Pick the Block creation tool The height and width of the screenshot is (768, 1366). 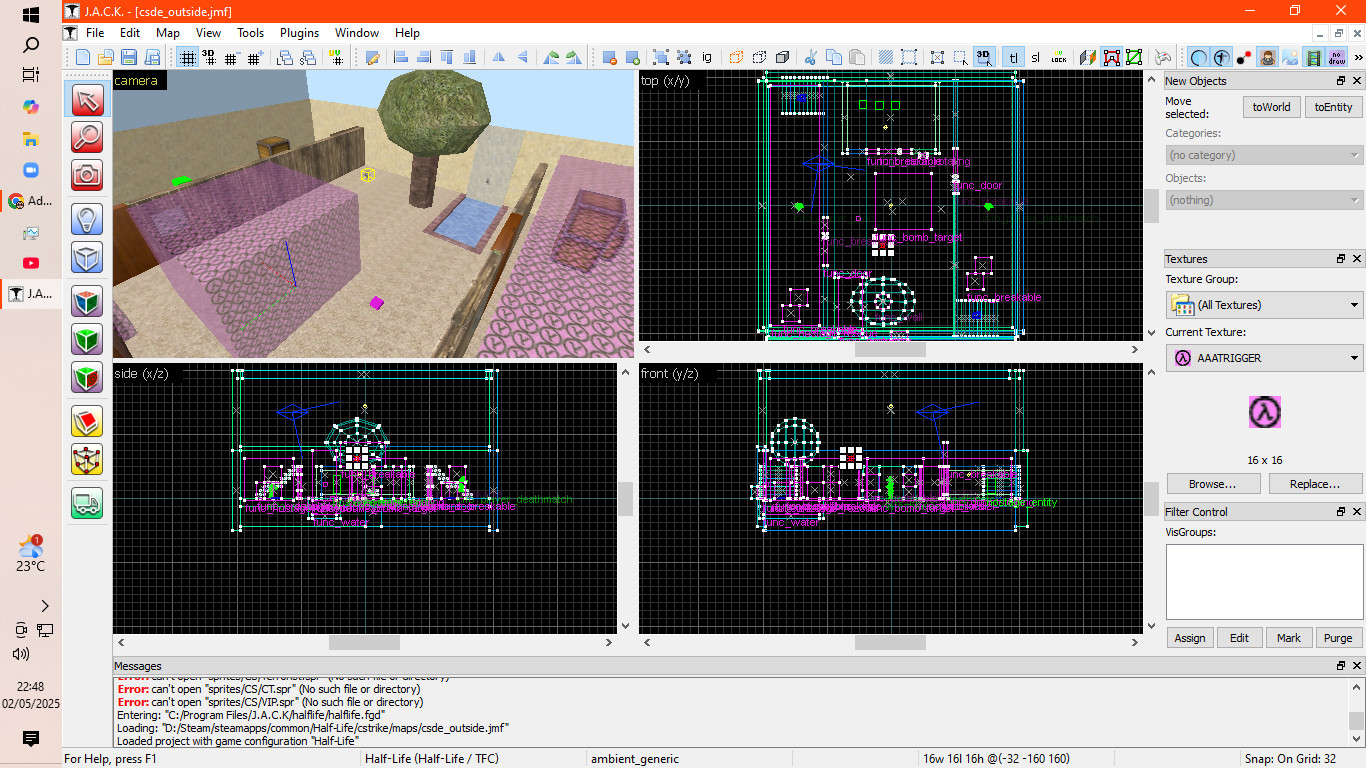[x=87, y=257]
